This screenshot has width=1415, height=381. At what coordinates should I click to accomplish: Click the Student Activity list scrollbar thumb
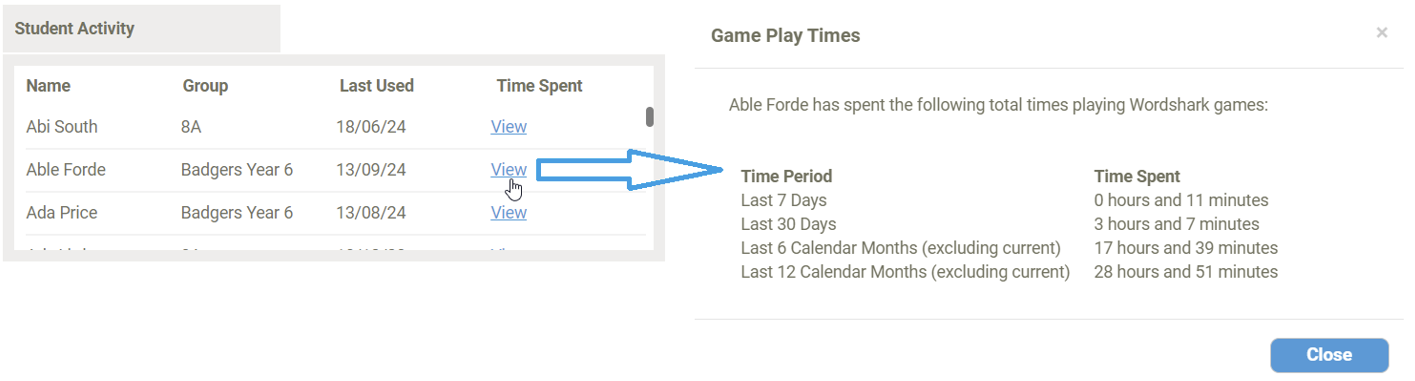click(649, 117)
